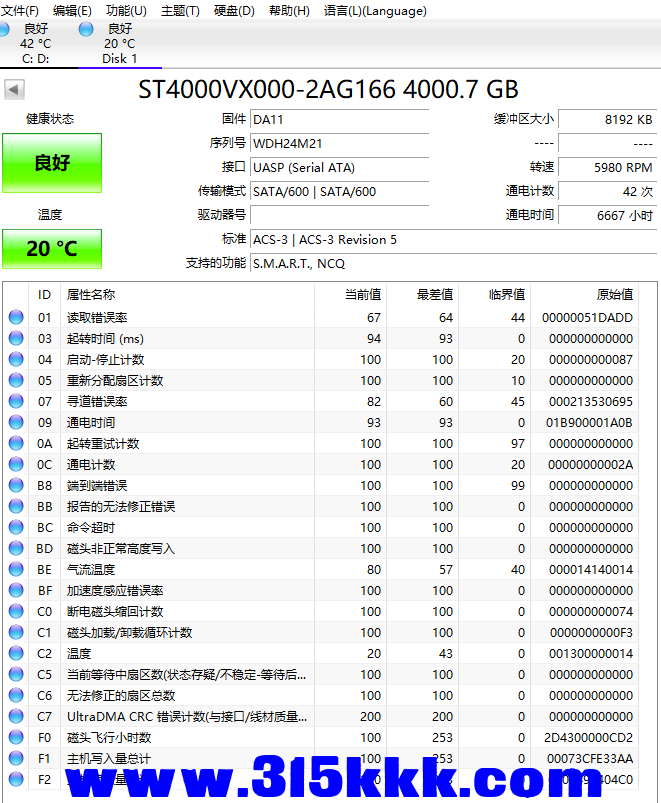The width and height of the screenshot is (661, 803).
Task: Click status orb for C0 断电磁头缩回计数
Action: point(16,611)
